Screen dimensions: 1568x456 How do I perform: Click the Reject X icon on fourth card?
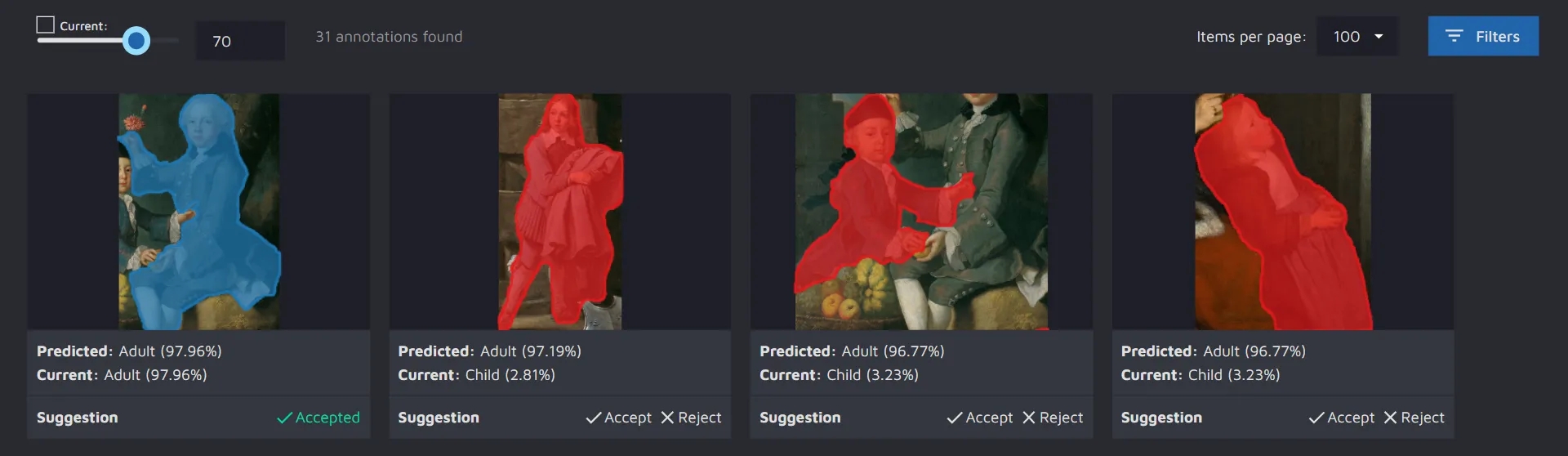click(x=1390, y=418)
